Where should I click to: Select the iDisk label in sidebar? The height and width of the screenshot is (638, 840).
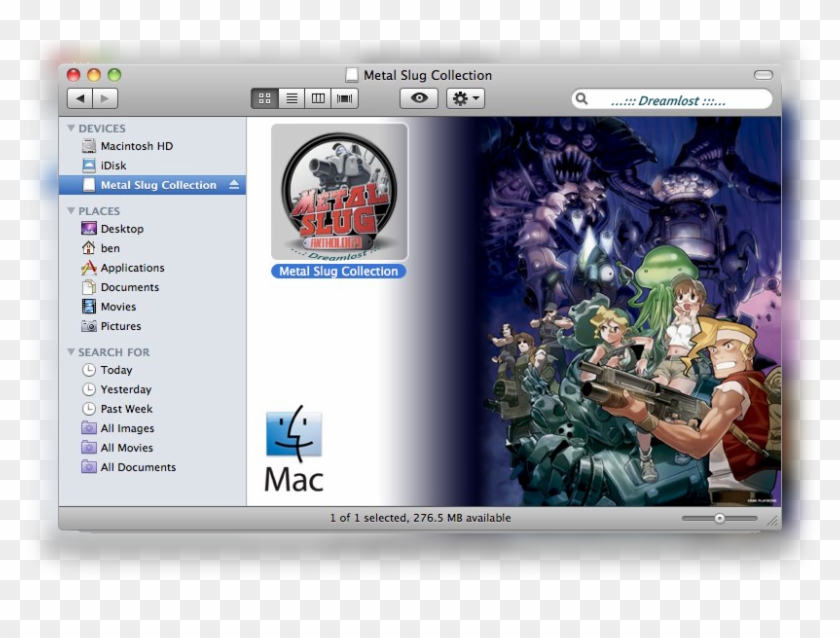(x=114, y=166)
